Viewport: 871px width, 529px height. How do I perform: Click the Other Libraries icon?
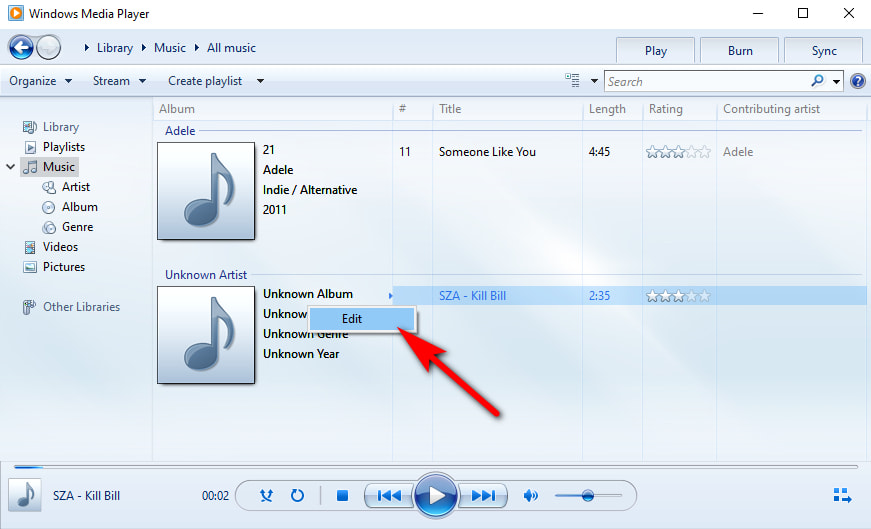click(29, 307)
